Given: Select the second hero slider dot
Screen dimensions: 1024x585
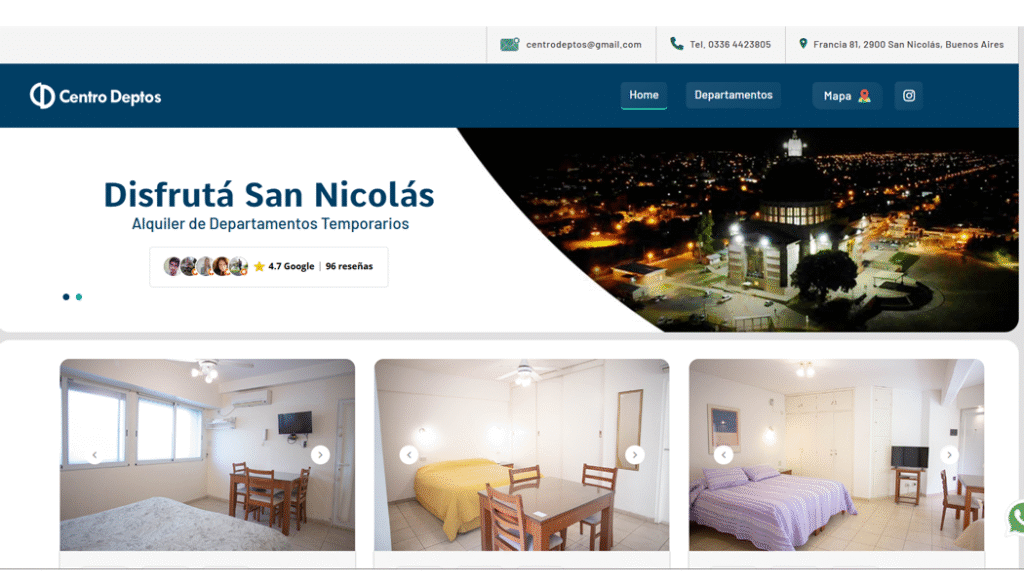Looking at the screenshot, I should (79, 297).
